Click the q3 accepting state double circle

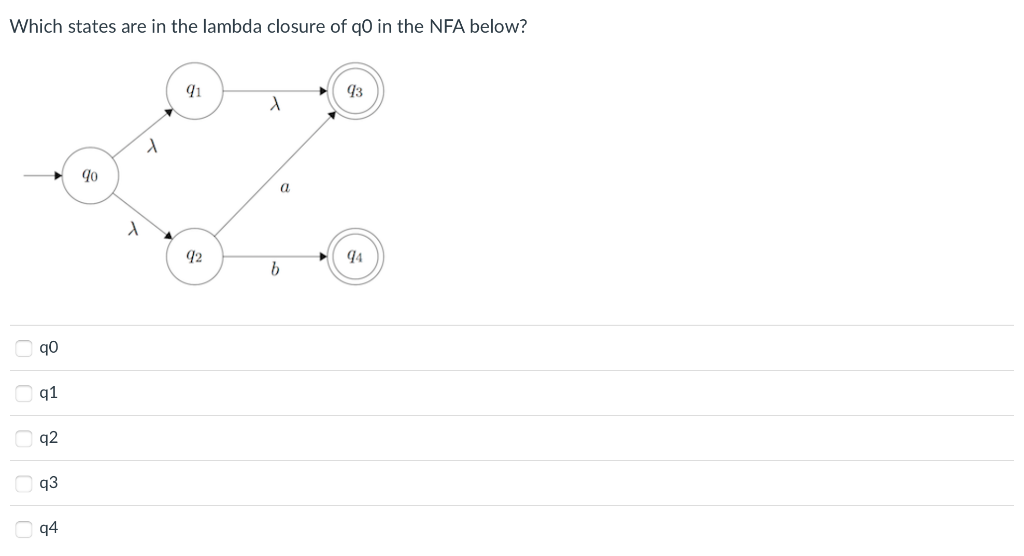pos(355,91)
